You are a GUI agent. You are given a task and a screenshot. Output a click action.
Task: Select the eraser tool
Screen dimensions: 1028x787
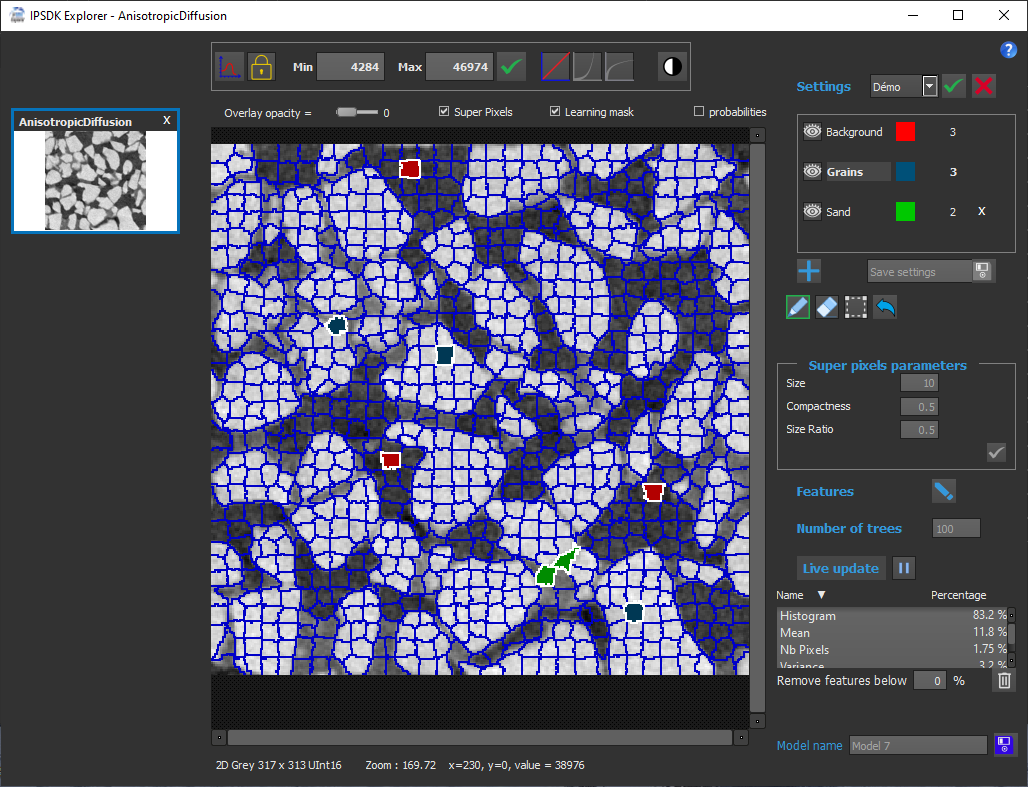(826, 306)
